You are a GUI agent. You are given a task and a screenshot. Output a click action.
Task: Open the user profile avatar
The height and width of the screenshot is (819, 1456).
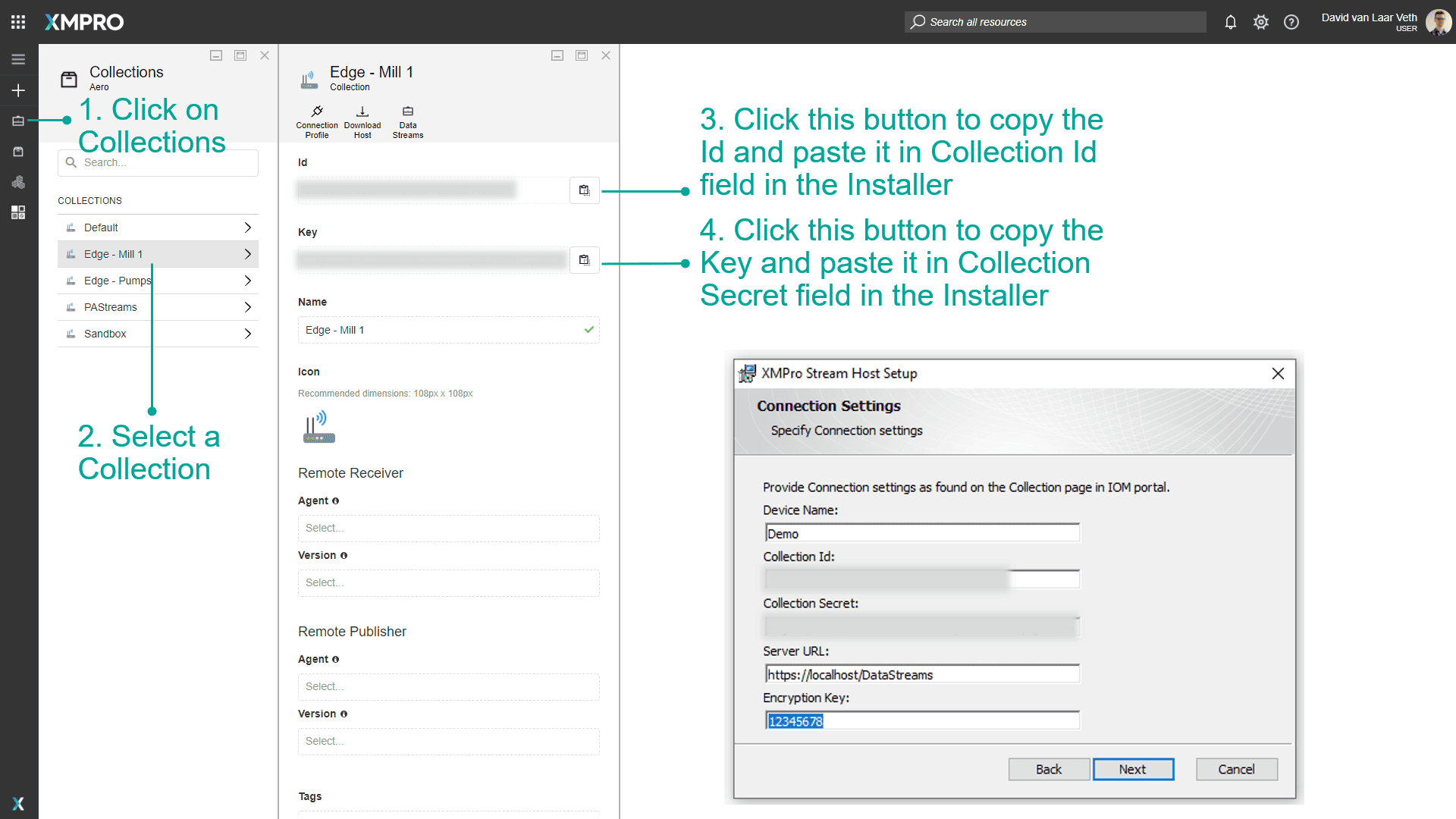click(x=1438, y=22)
